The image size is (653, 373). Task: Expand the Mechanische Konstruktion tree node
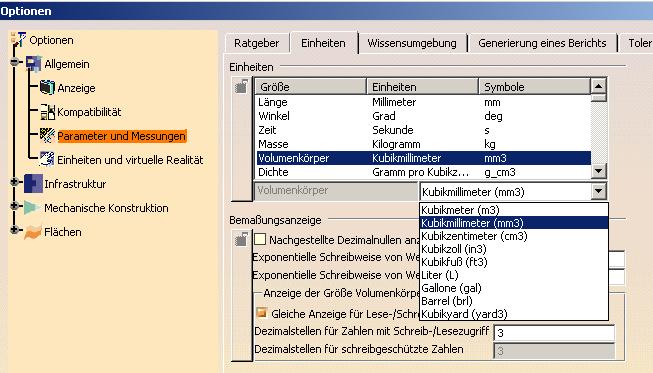(15, 206)
